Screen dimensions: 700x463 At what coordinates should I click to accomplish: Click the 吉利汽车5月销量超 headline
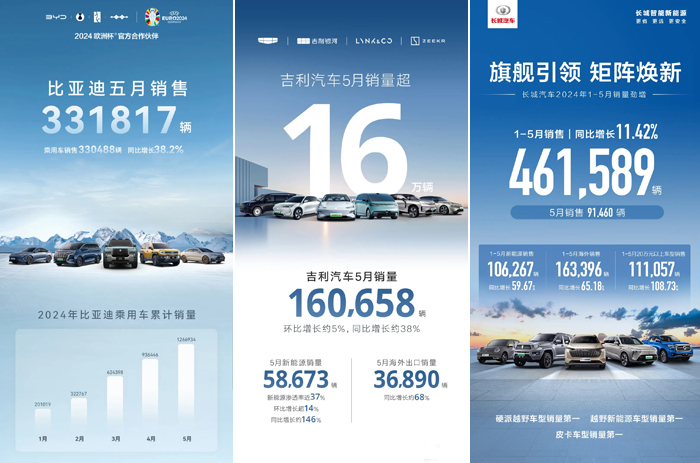(346, 81)
